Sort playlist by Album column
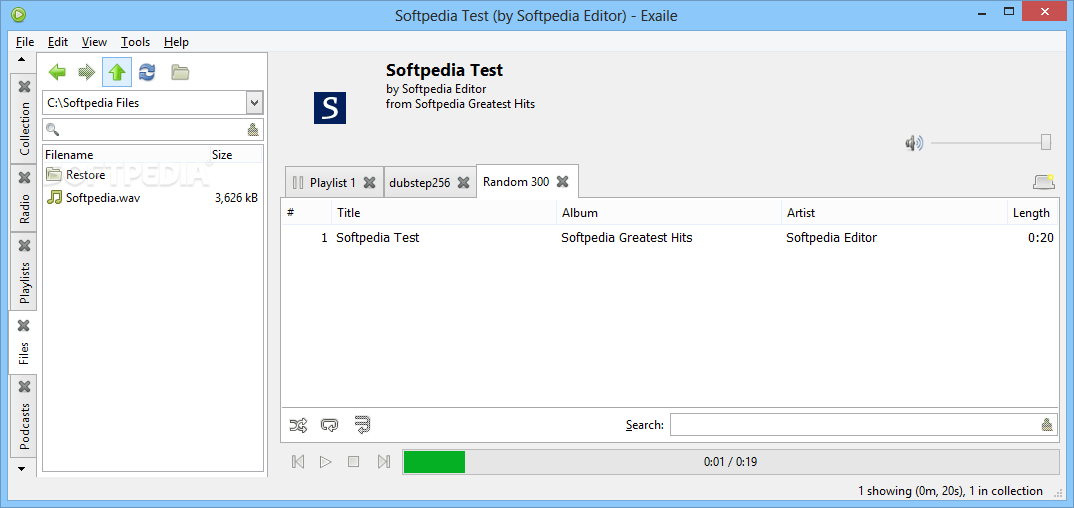Image resolution: width=1074 pixels, height=508 pixels. click(669, 213)
